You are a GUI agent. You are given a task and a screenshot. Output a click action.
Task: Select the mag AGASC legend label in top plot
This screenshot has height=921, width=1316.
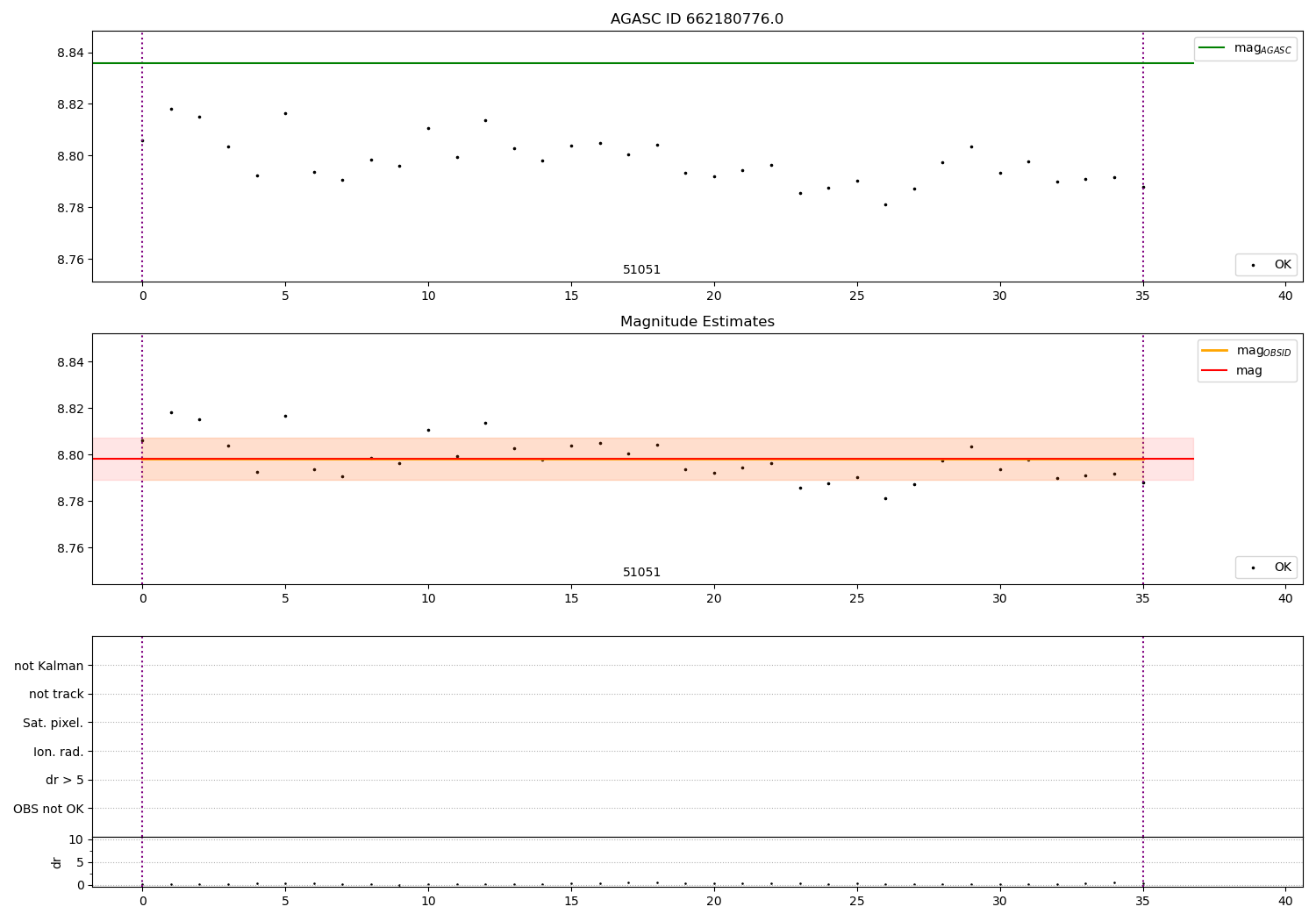pos(1262,48)
